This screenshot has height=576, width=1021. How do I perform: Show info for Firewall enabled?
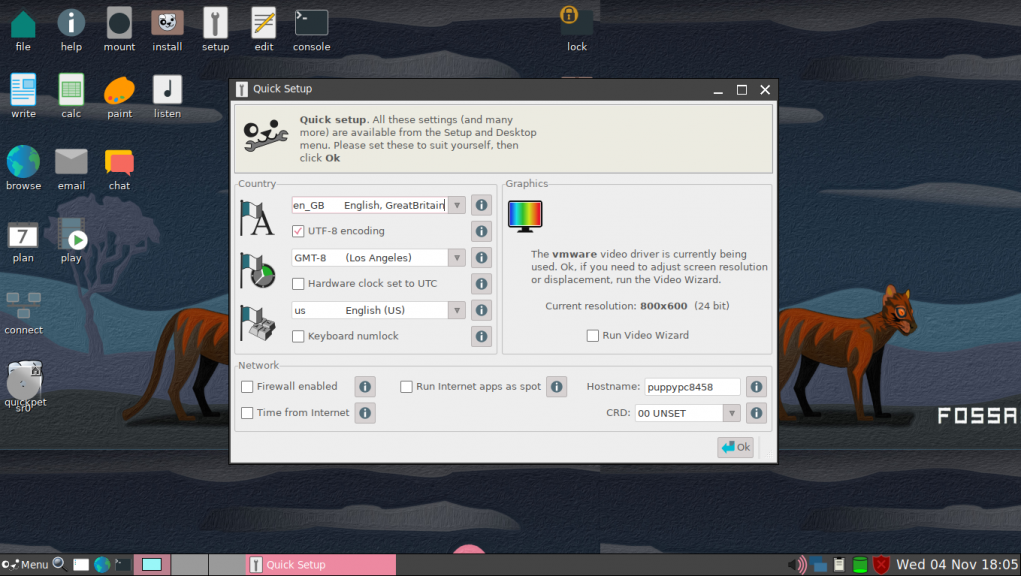coord(365,387)
